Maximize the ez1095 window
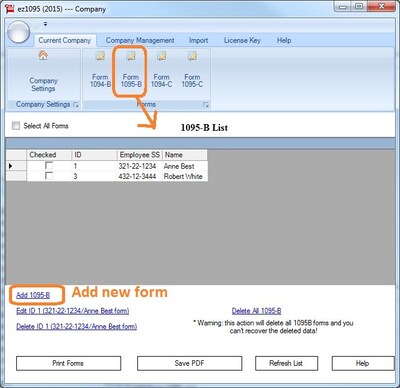Viewport: 400px width, 388px height. click(359, 6)
